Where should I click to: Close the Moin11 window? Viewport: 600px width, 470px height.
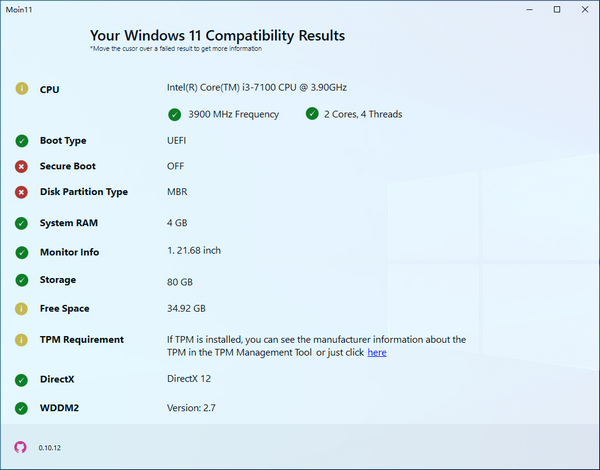585,10
